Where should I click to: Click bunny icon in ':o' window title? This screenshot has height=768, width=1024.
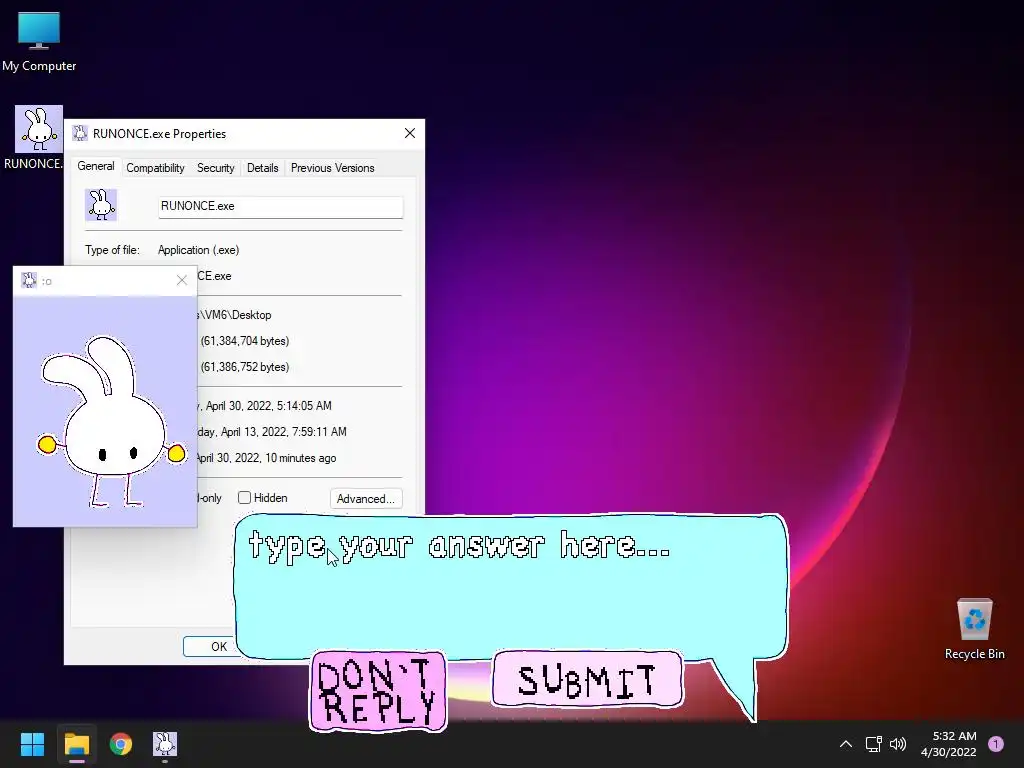click(29, 280)
